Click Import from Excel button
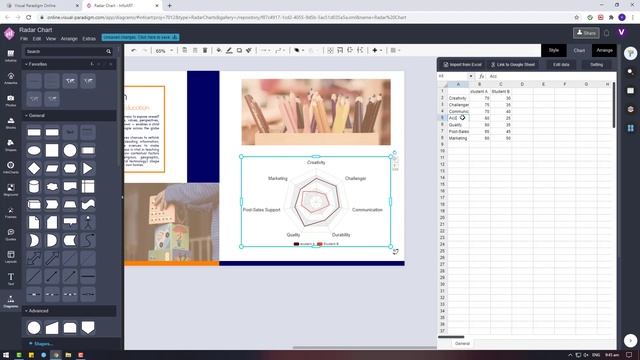640x360 pixels. click(x=462, y=64)
